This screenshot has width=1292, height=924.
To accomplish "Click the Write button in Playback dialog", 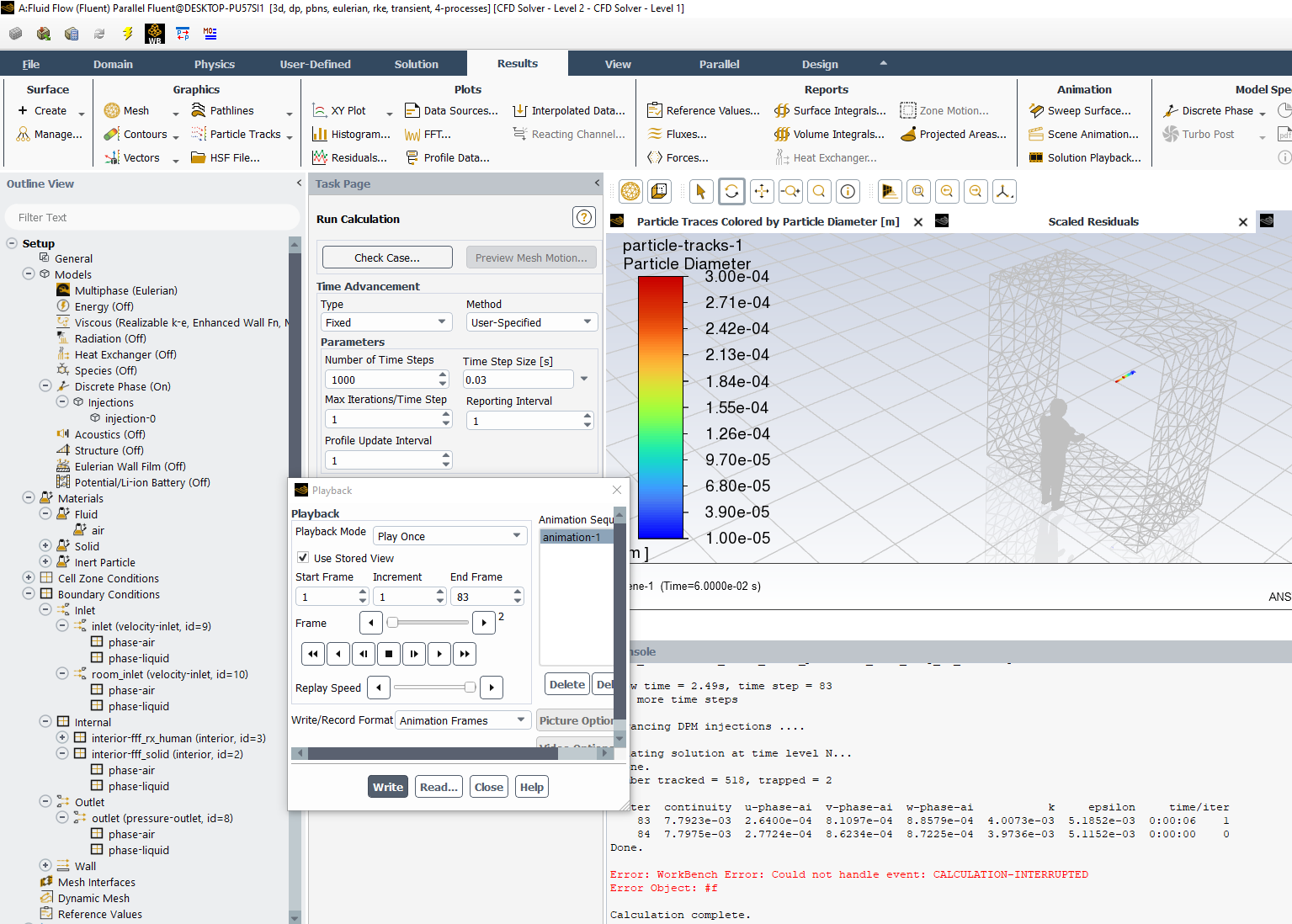I will click(x=388, y=787).
